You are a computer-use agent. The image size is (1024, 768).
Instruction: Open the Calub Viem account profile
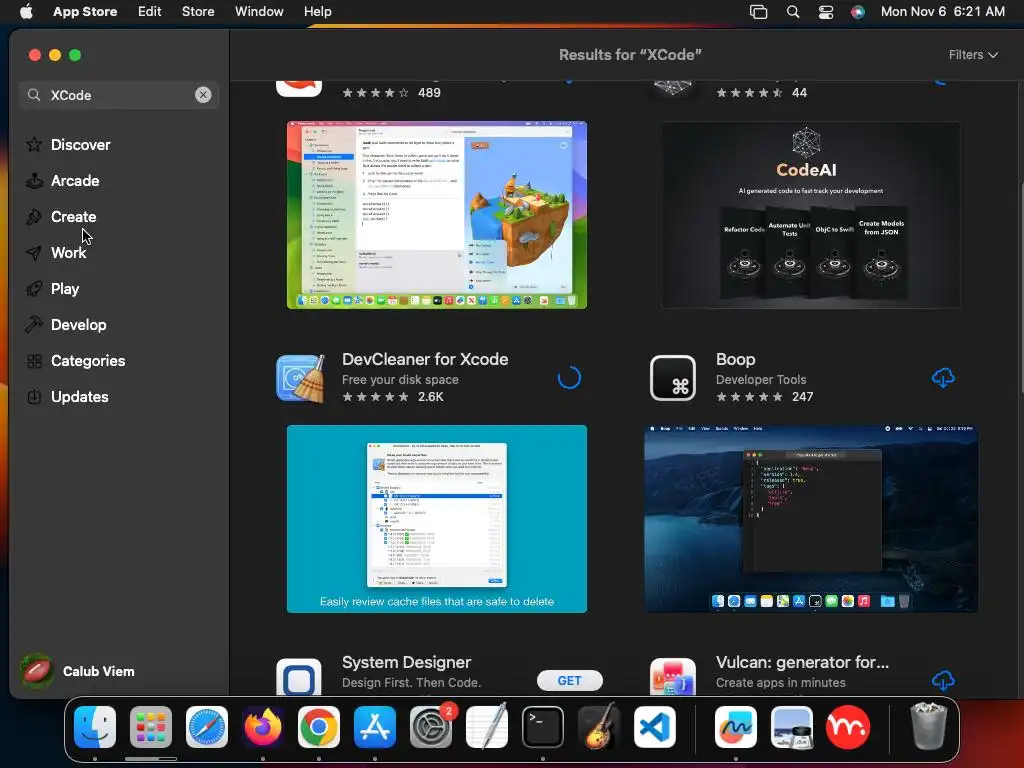(77, 671)
